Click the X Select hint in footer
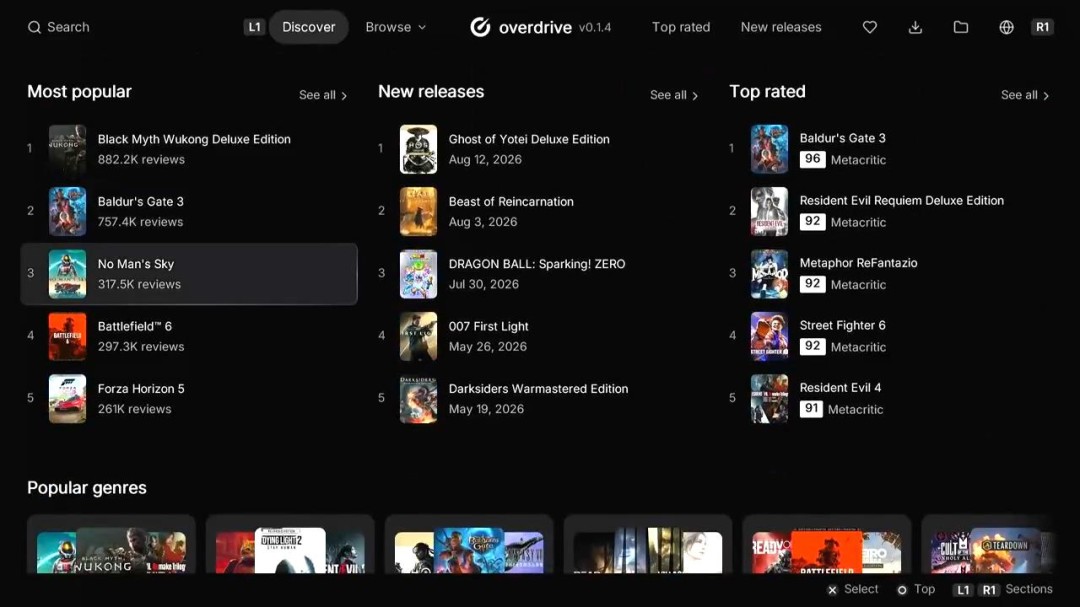1080x607 pixels. (x=853, y=590)
